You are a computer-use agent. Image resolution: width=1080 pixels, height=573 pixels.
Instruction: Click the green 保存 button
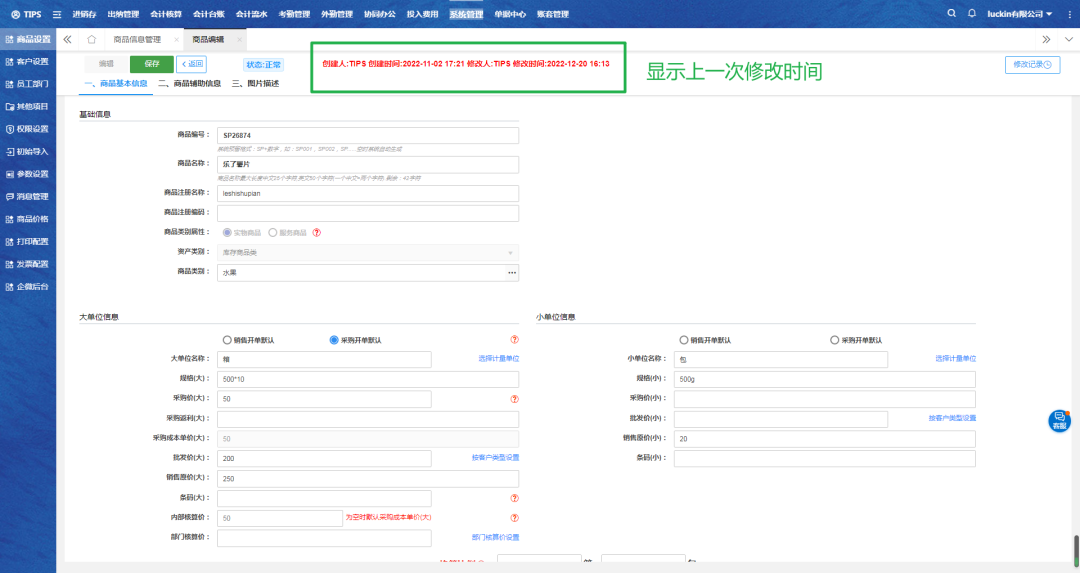(151, 64)
